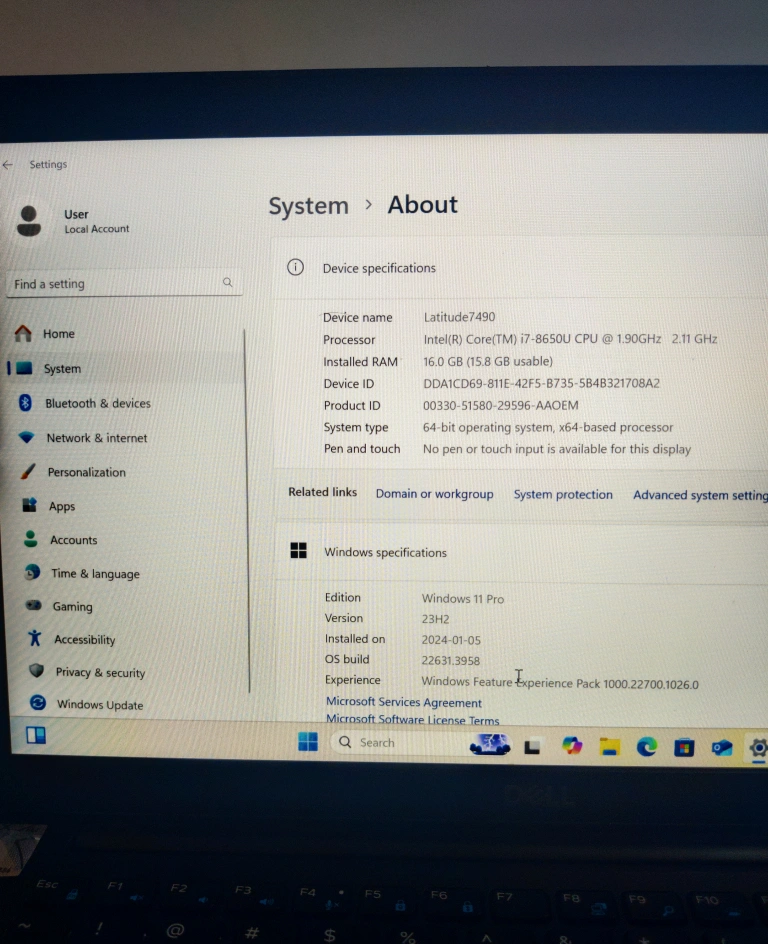This screenshot has width=768, height=944.
Task: Click the device name Latitude7490
Action: coord(459,317)
